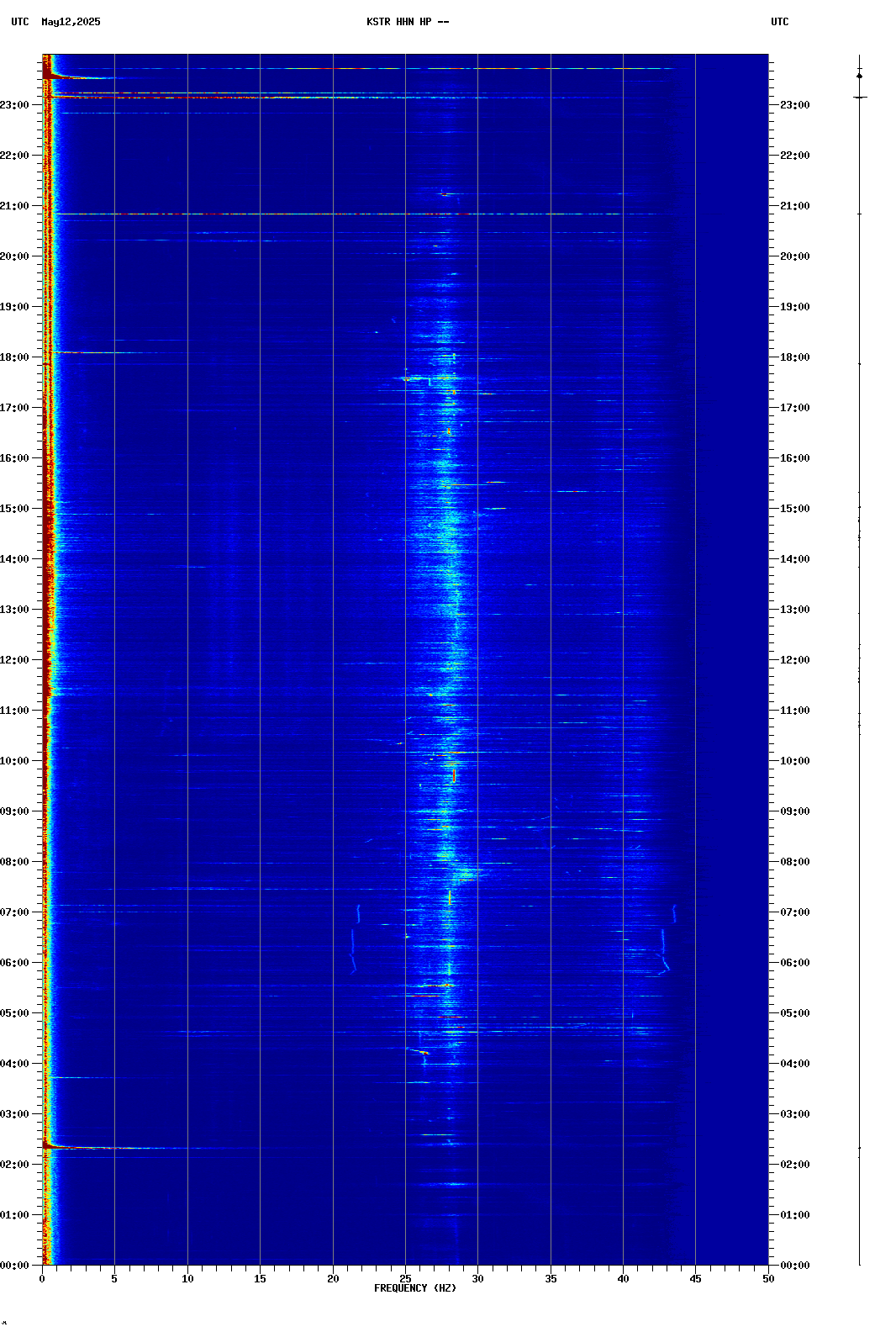Click 11:00 on the right time axis
Viewport: 896px width, 1332px height.
[x=795, y=711]
